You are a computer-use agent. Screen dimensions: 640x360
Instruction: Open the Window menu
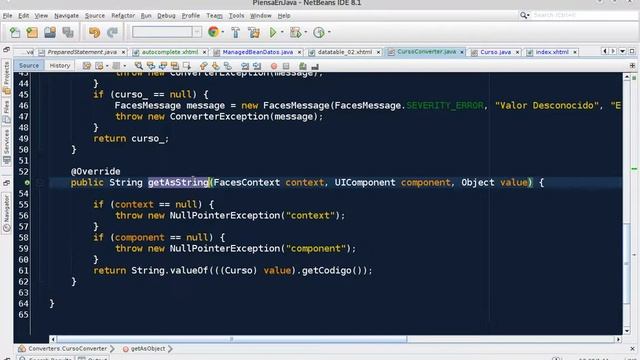[x=260, y=16]
